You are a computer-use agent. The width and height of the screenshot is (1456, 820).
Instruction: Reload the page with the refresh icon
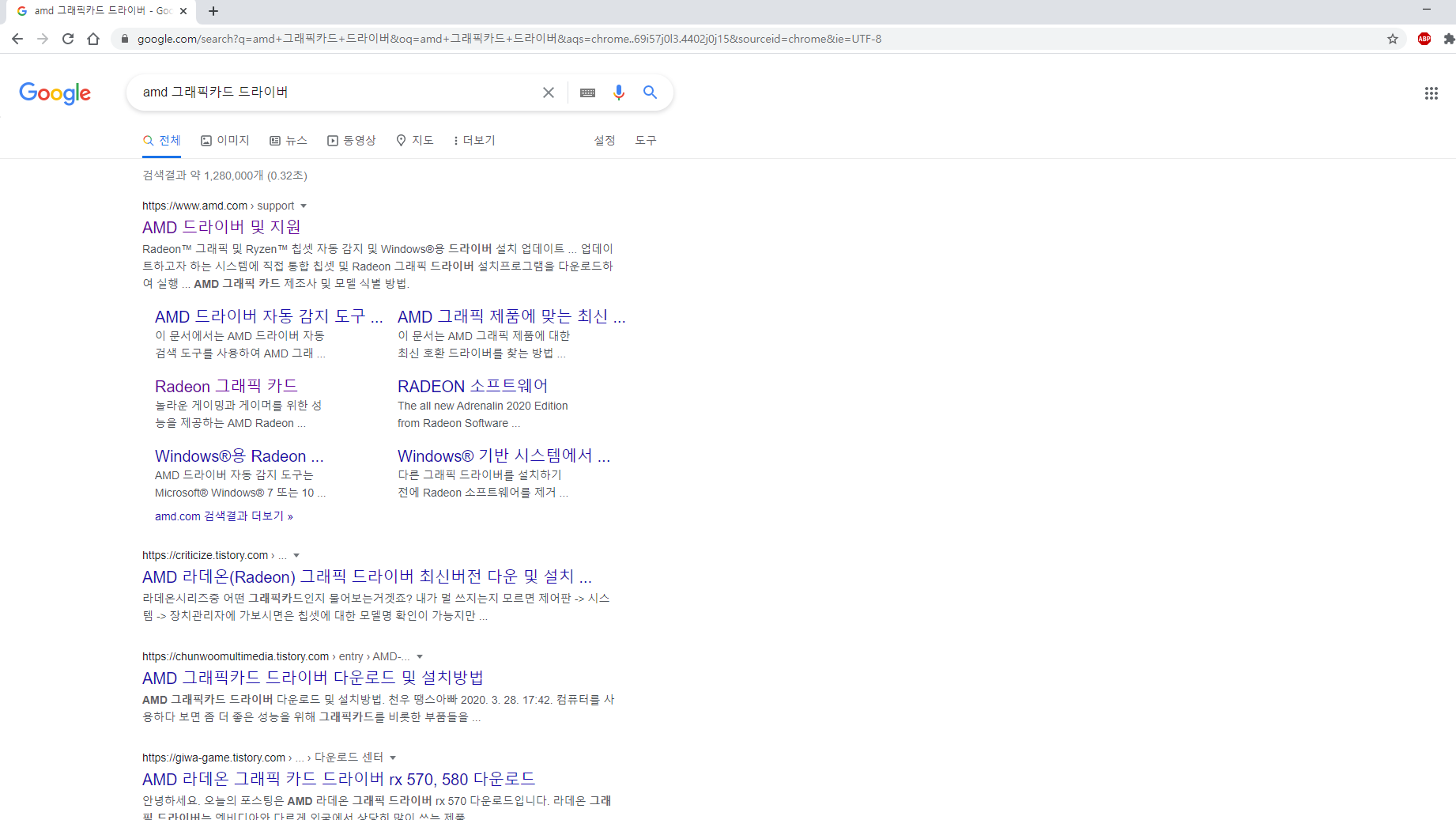click(x=68, y=39)
